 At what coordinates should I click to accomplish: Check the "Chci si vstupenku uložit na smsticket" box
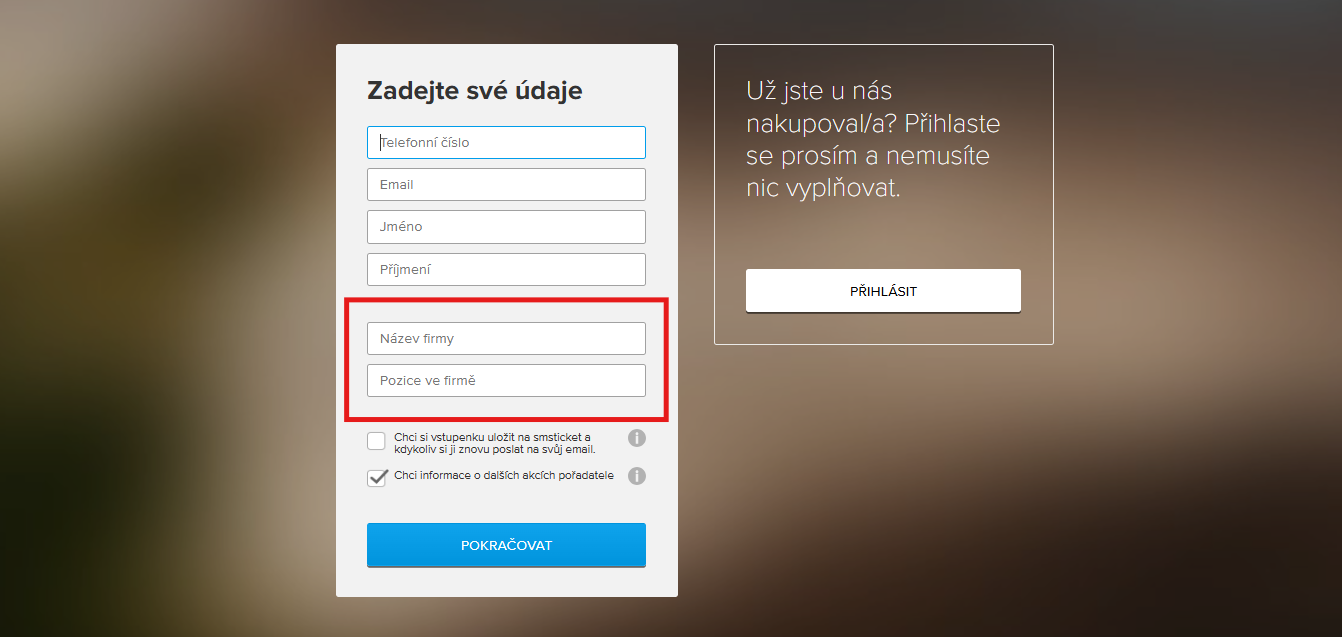coord(376,440)
